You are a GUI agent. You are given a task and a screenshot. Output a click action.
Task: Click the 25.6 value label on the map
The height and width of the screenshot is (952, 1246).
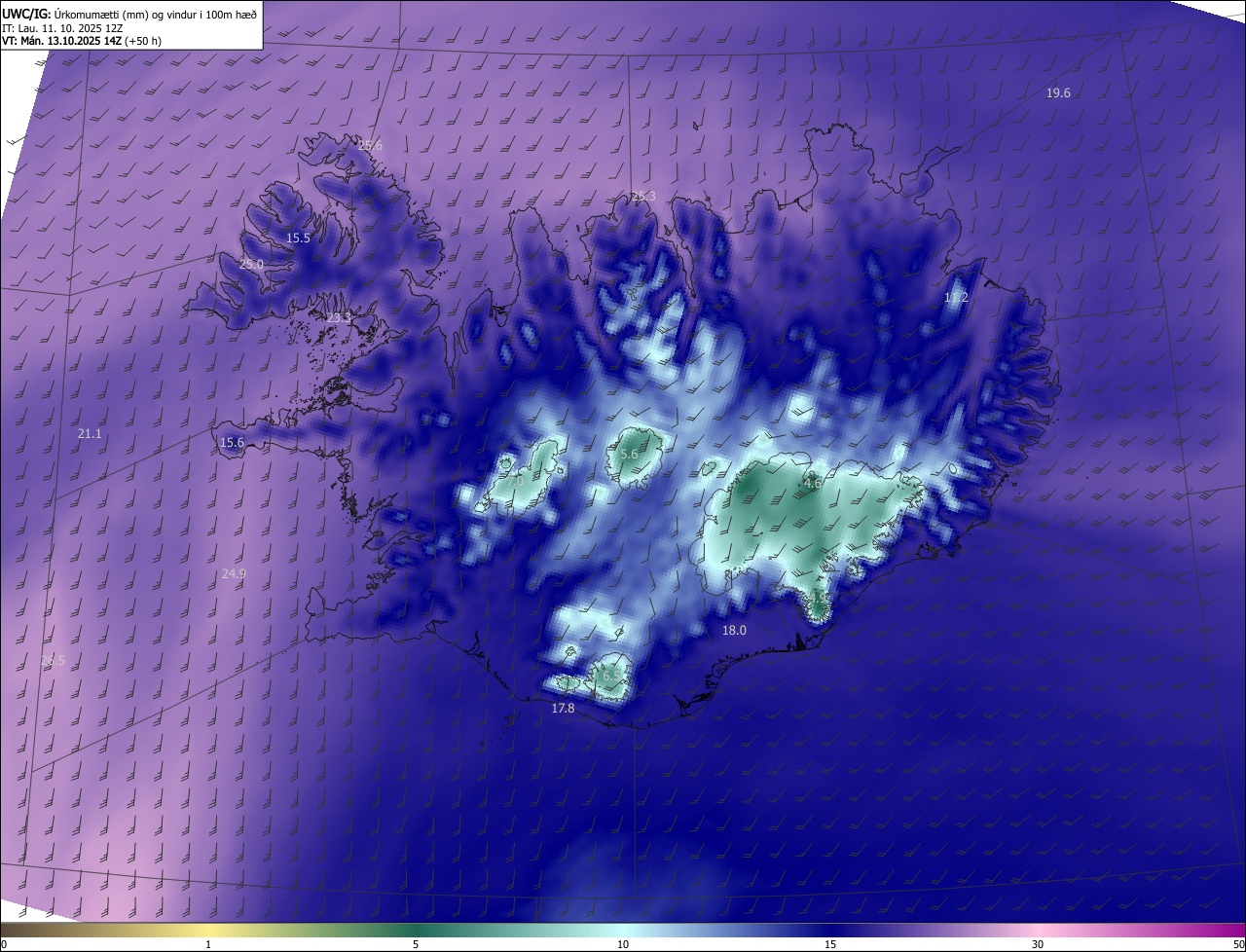coord(370,146)
